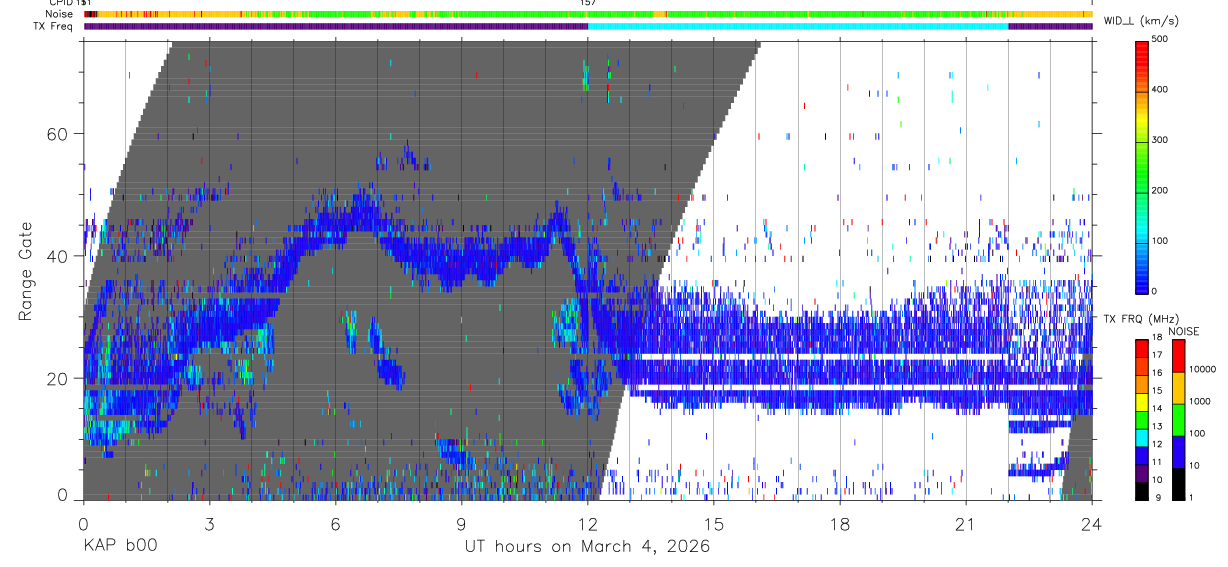
Task: Click the '15' hour tick on the time axis
Action: [714, 523]
